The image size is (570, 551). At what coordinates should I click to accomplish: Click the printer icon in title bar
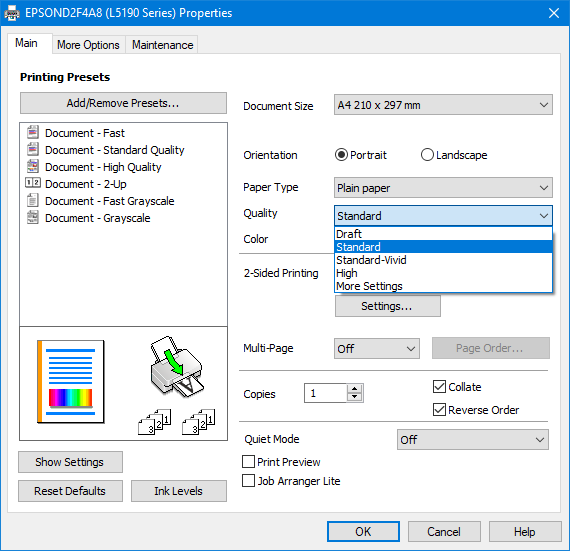tap(12, 13)
